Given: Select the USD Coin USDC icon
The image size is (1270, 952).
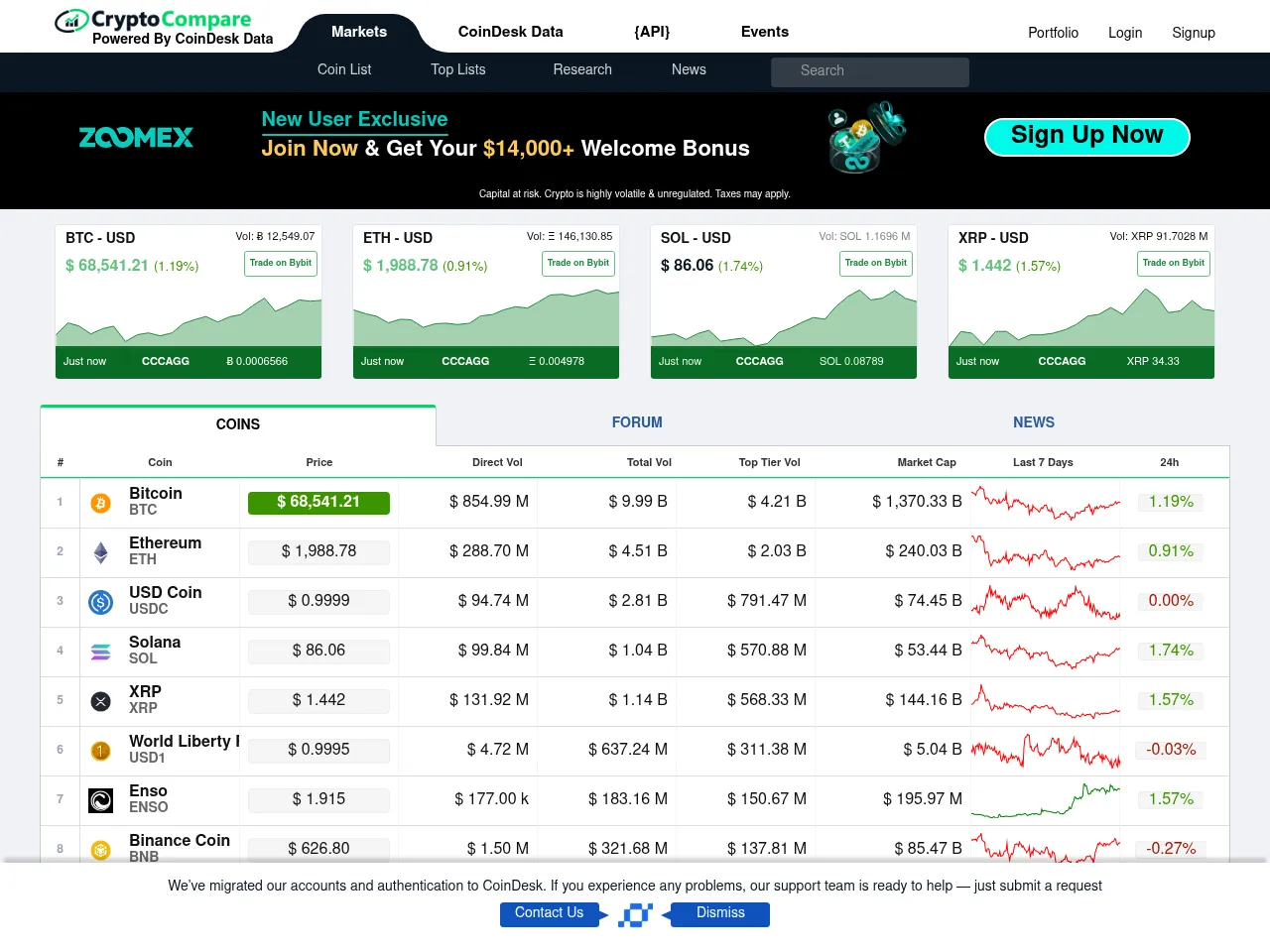Looking at the screenshot, I should (x=100, y=602).
